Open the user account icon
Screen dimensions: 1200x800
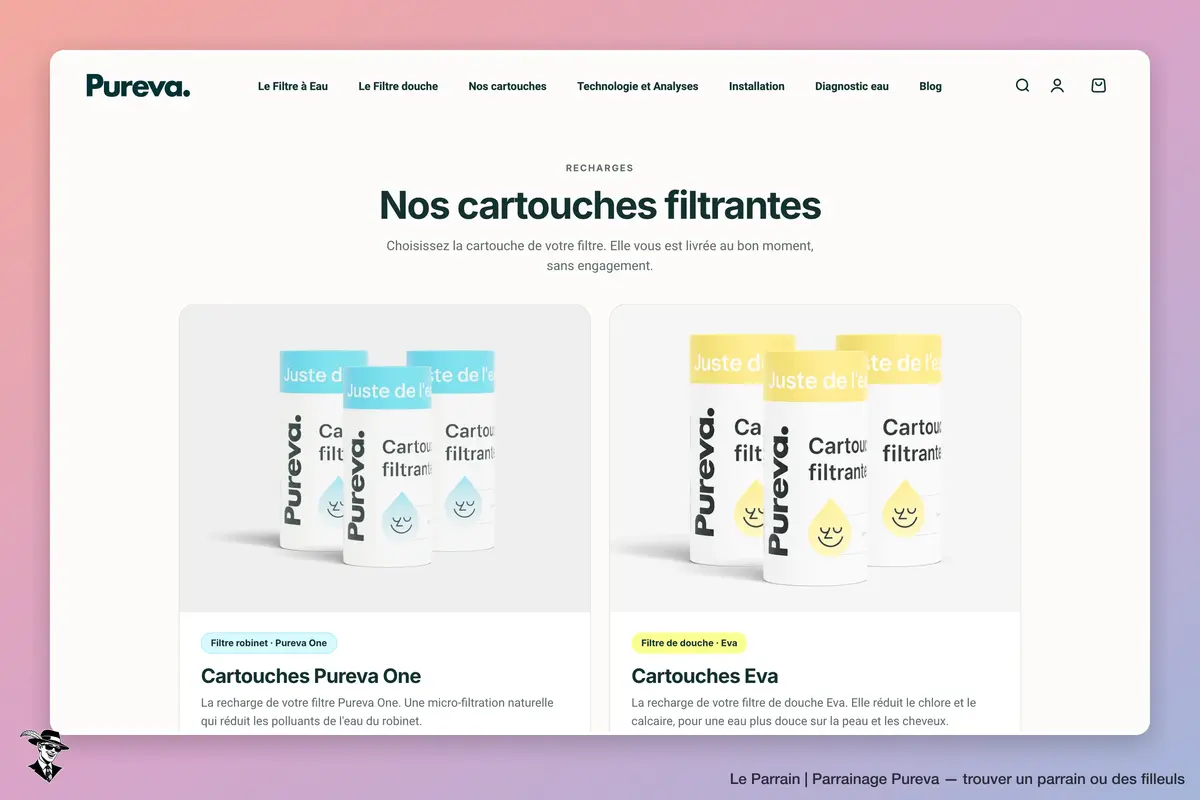1057,86
